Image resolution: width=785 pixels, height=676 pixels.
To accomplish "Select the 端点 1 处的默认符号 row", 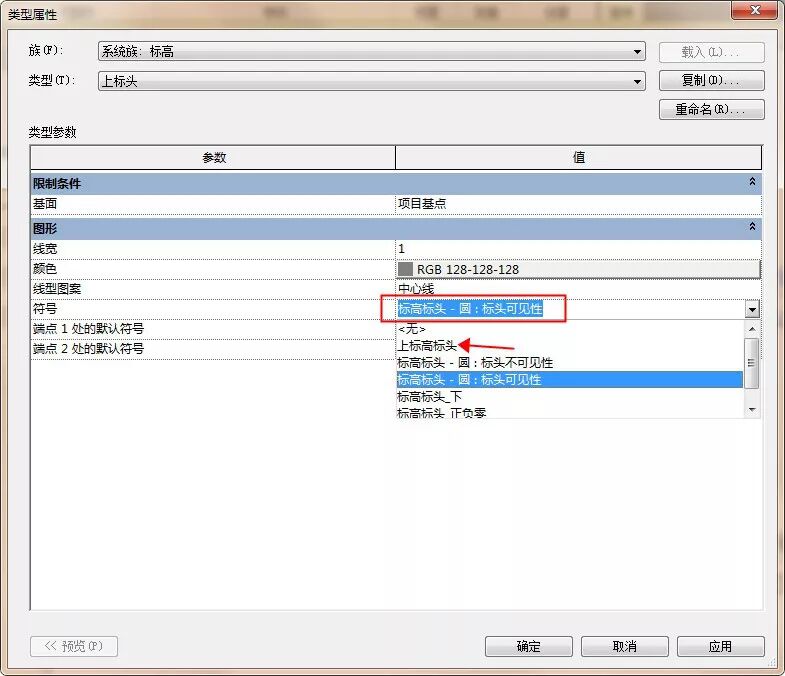I will [213, 329].
